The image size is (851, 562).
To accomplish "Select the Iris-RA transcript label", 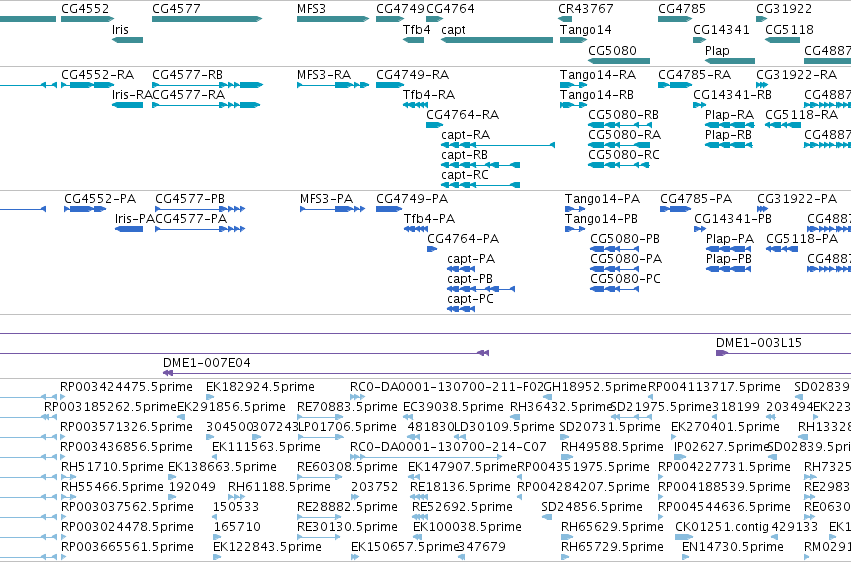I will tap(132, 95).
